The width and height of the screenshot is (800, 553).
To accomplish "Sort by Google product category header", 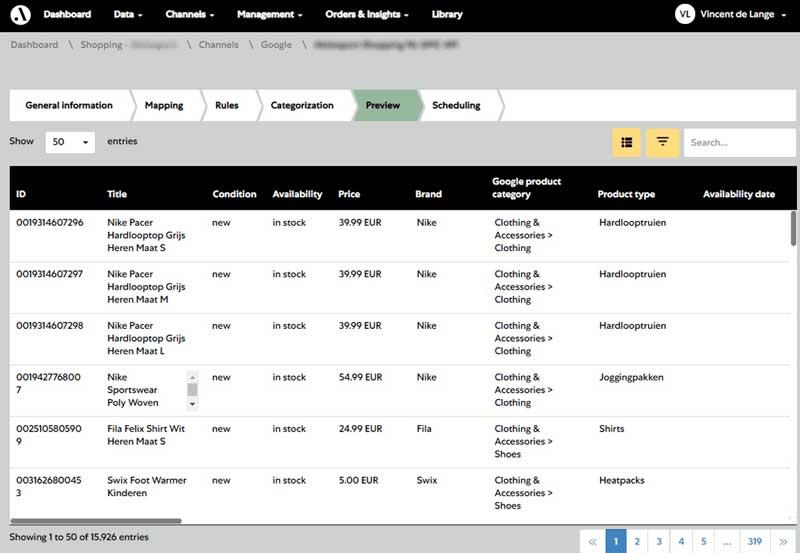I will tap(527, 188).
